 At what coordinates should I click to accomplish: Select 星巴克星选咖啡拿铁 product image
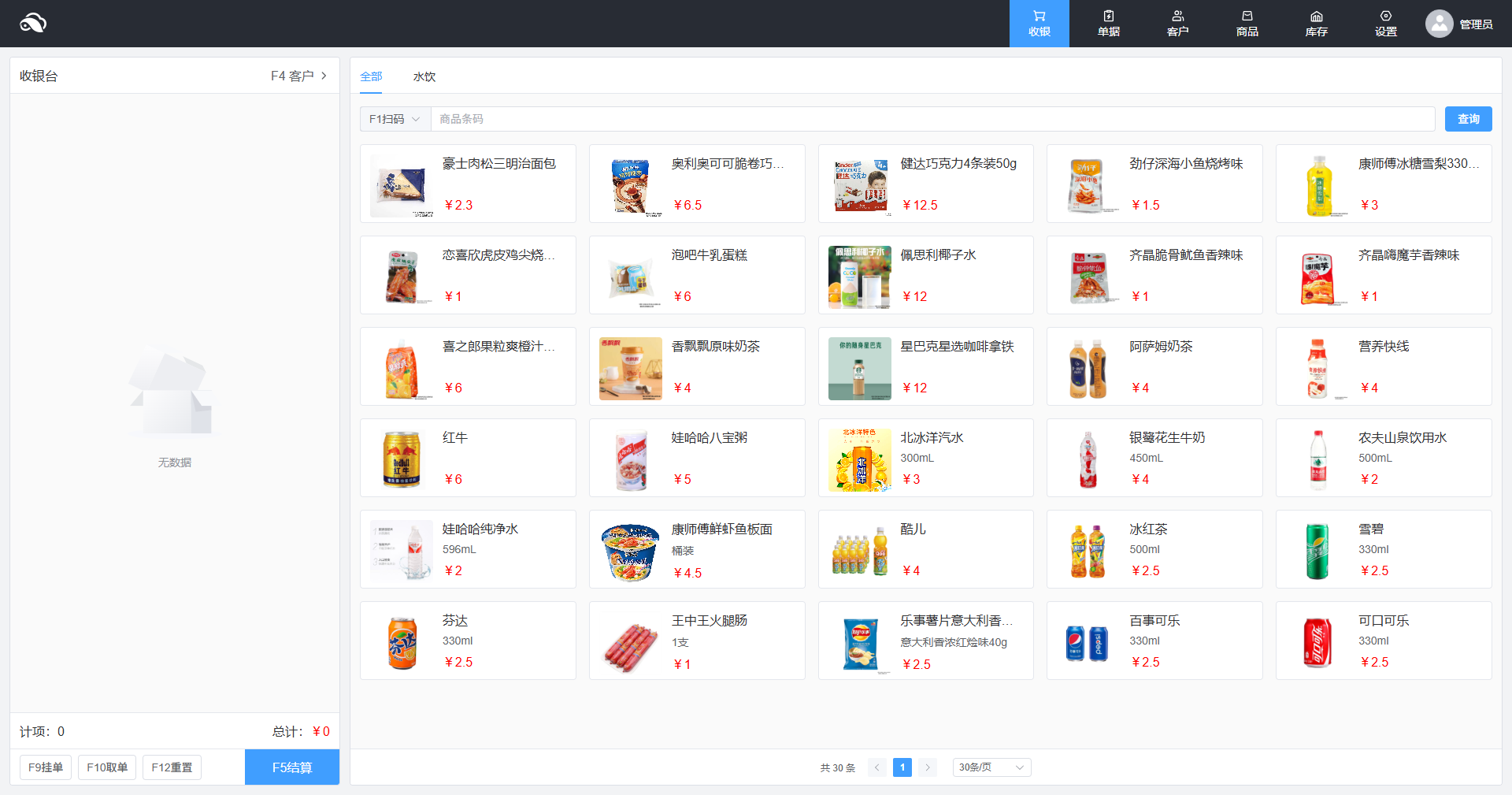(860, 369)
